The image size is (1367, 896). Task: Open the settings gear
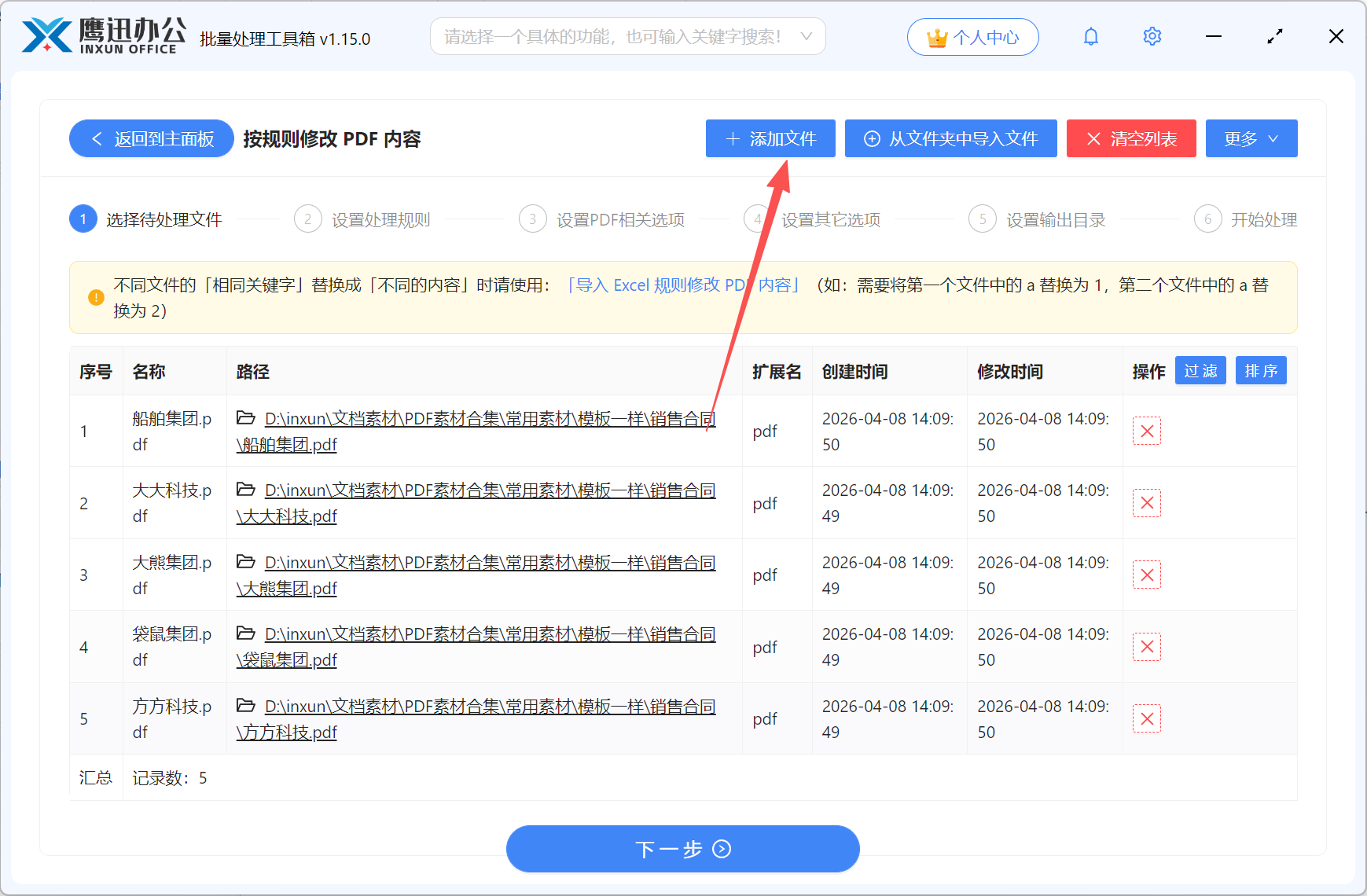pyautogui.click(x=1152, y=36)
